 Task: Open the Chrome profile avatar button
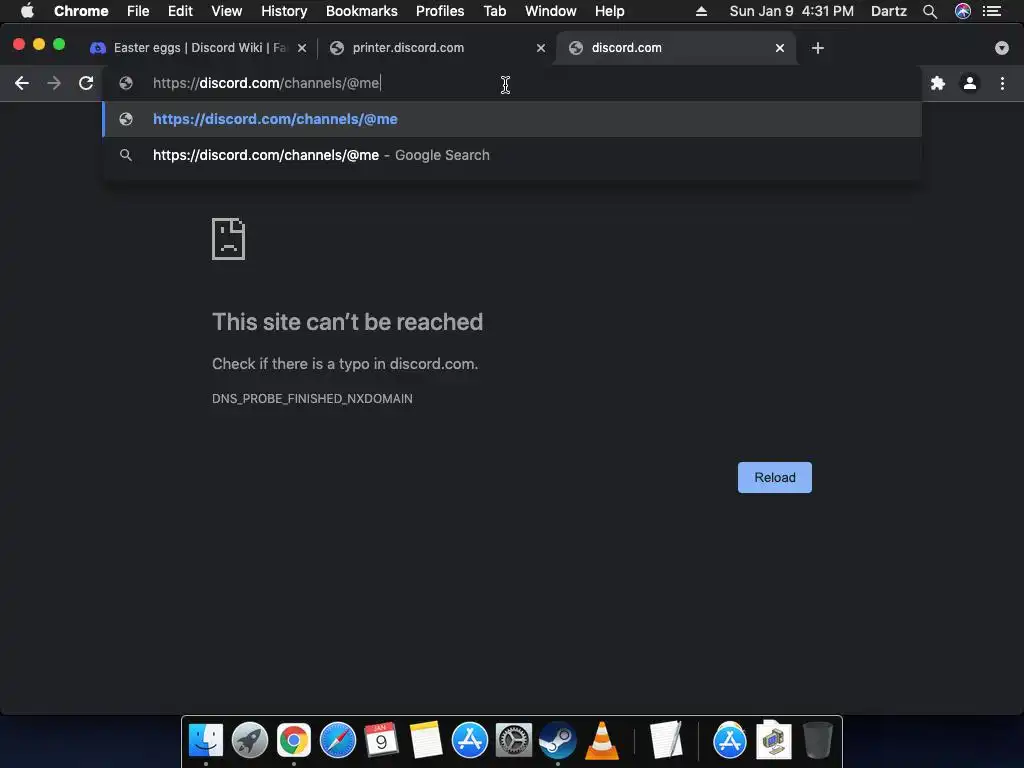tap(970, 83)
